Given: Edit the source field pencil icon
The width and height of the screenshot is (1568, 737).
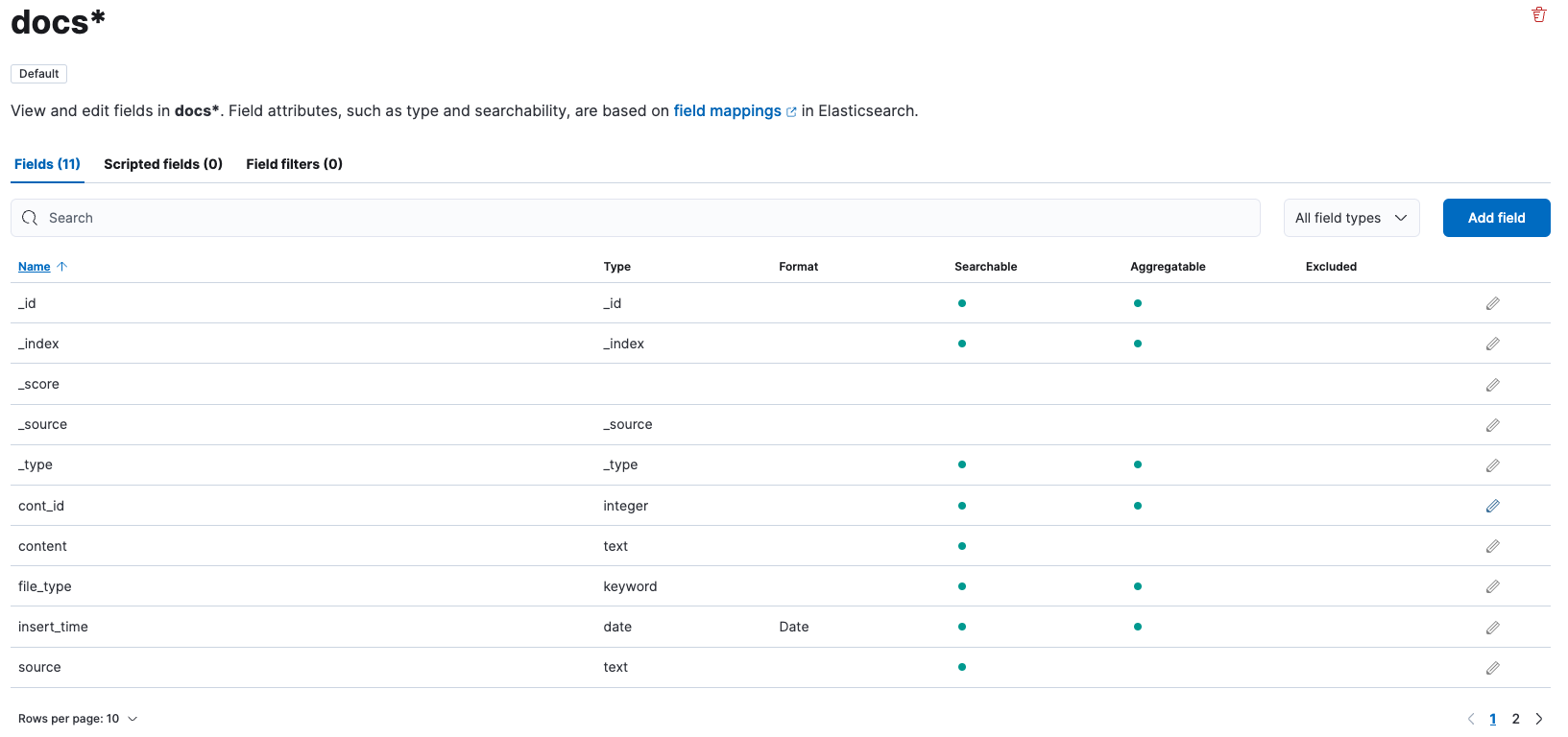Looking at the screenshot, I should 1493,668.
